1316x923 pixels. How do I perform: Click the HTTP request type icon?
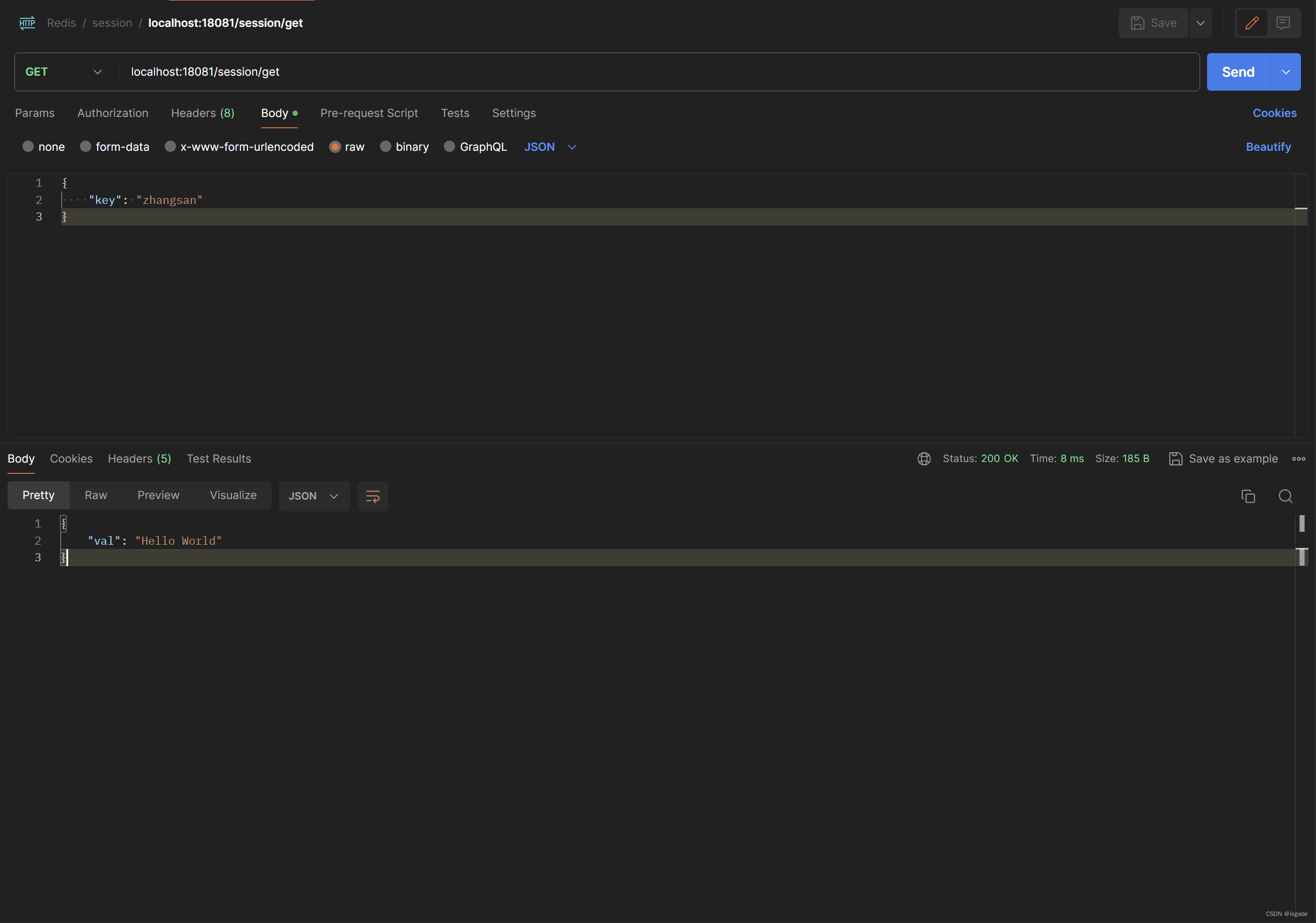pos(27,23)
